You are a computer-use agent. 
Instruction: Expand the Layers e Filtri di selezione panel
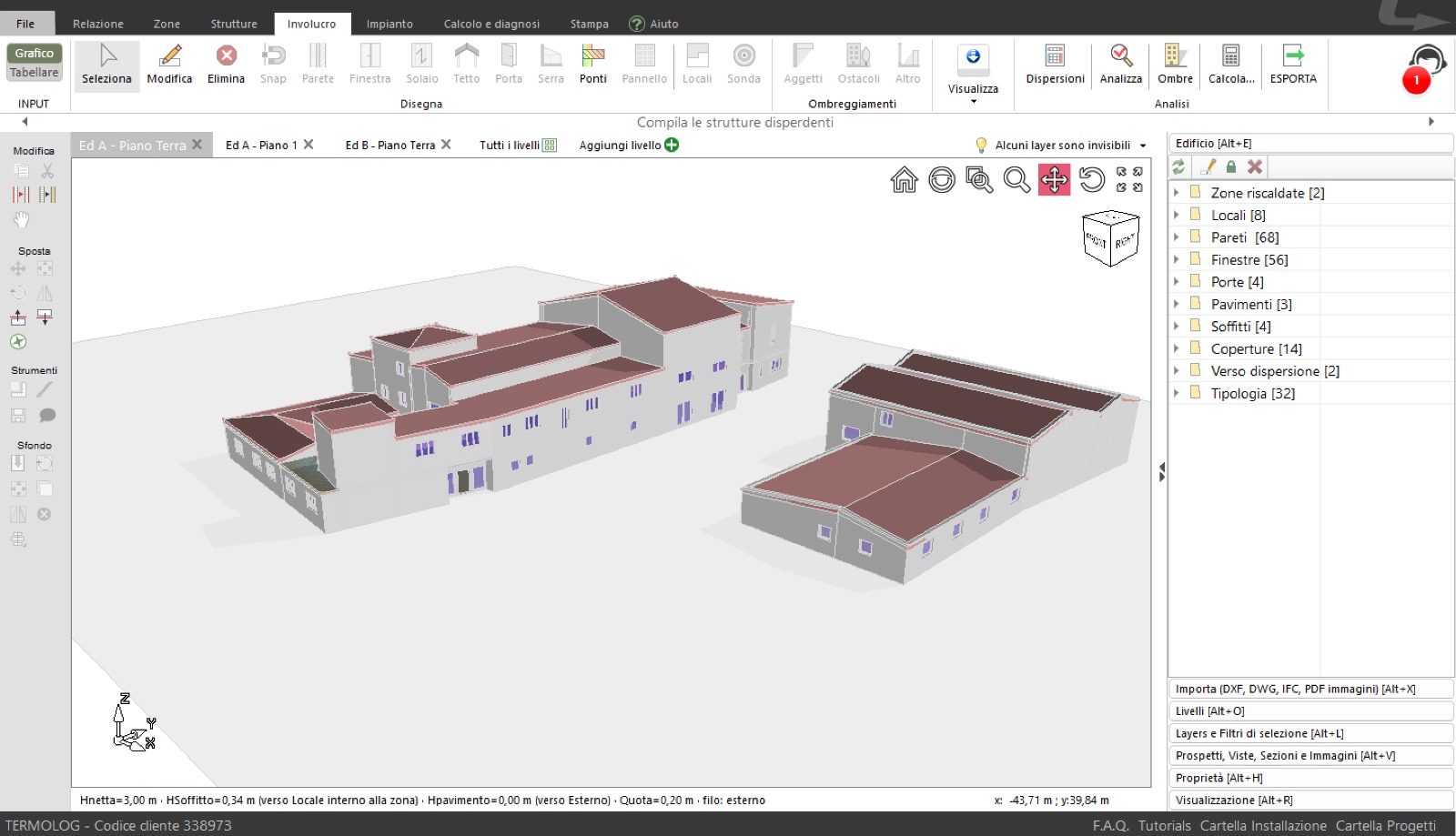[1310, 734]
